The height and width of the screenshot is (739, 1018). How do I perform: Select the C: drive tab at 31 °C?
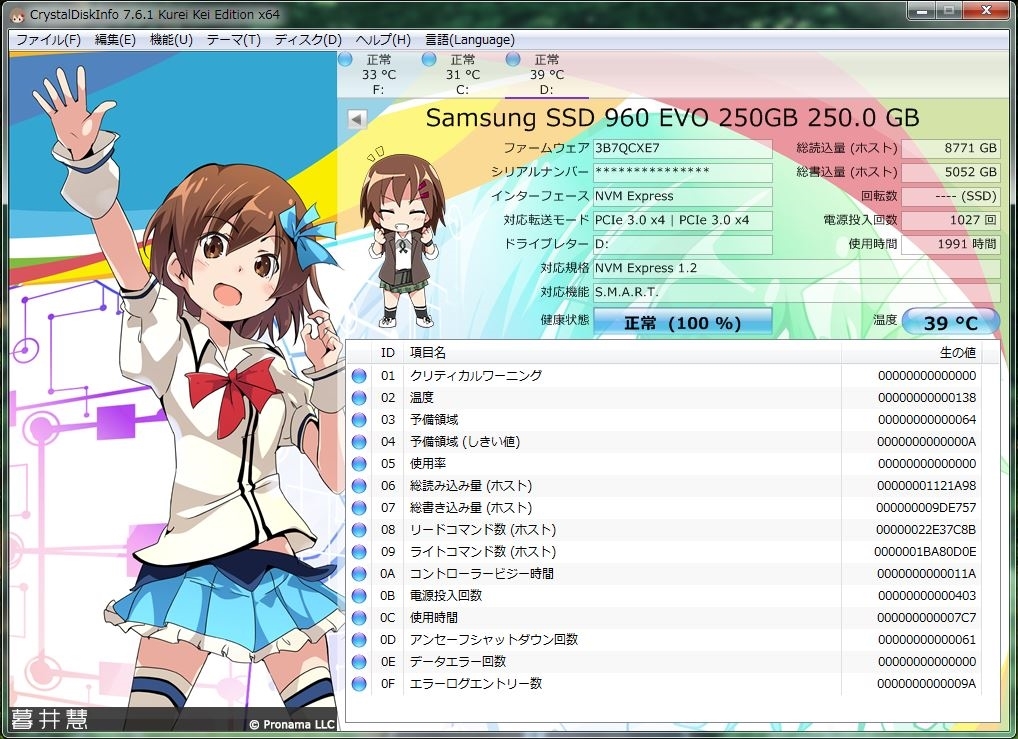(x=462, y=74)
